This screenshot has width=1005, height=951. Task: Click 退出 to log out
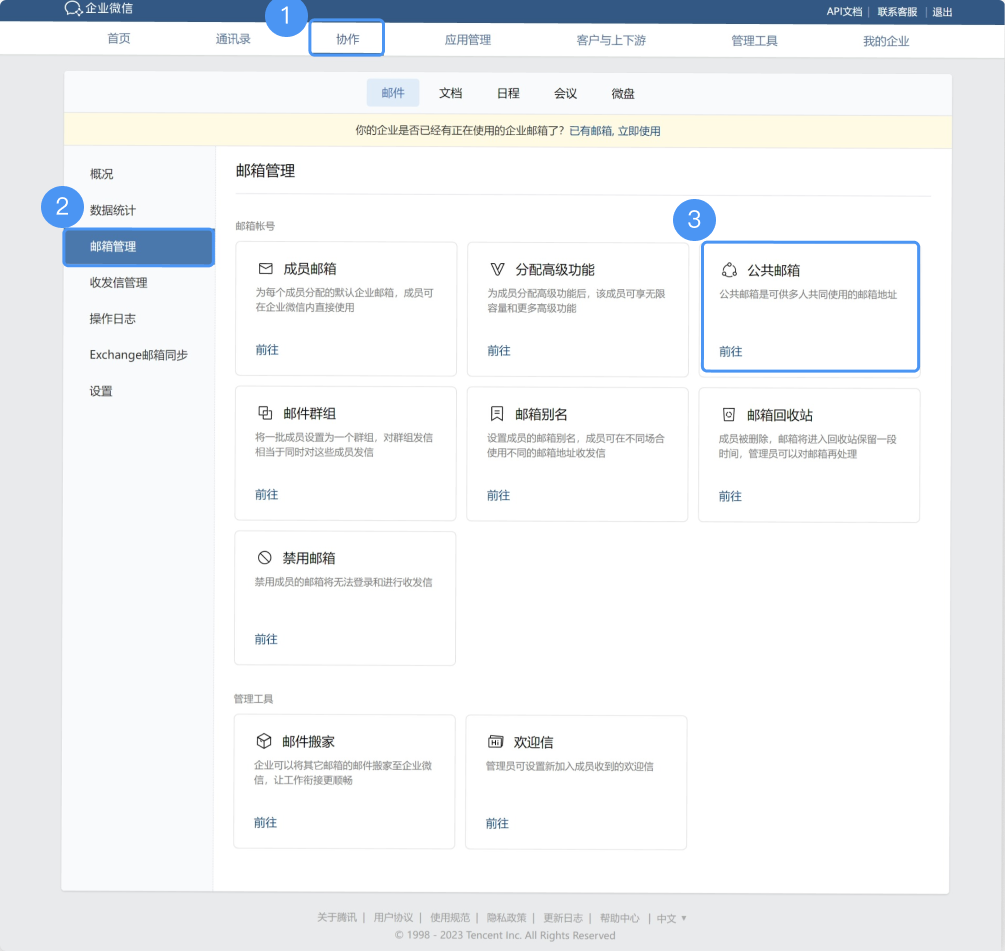coord(942,12)
